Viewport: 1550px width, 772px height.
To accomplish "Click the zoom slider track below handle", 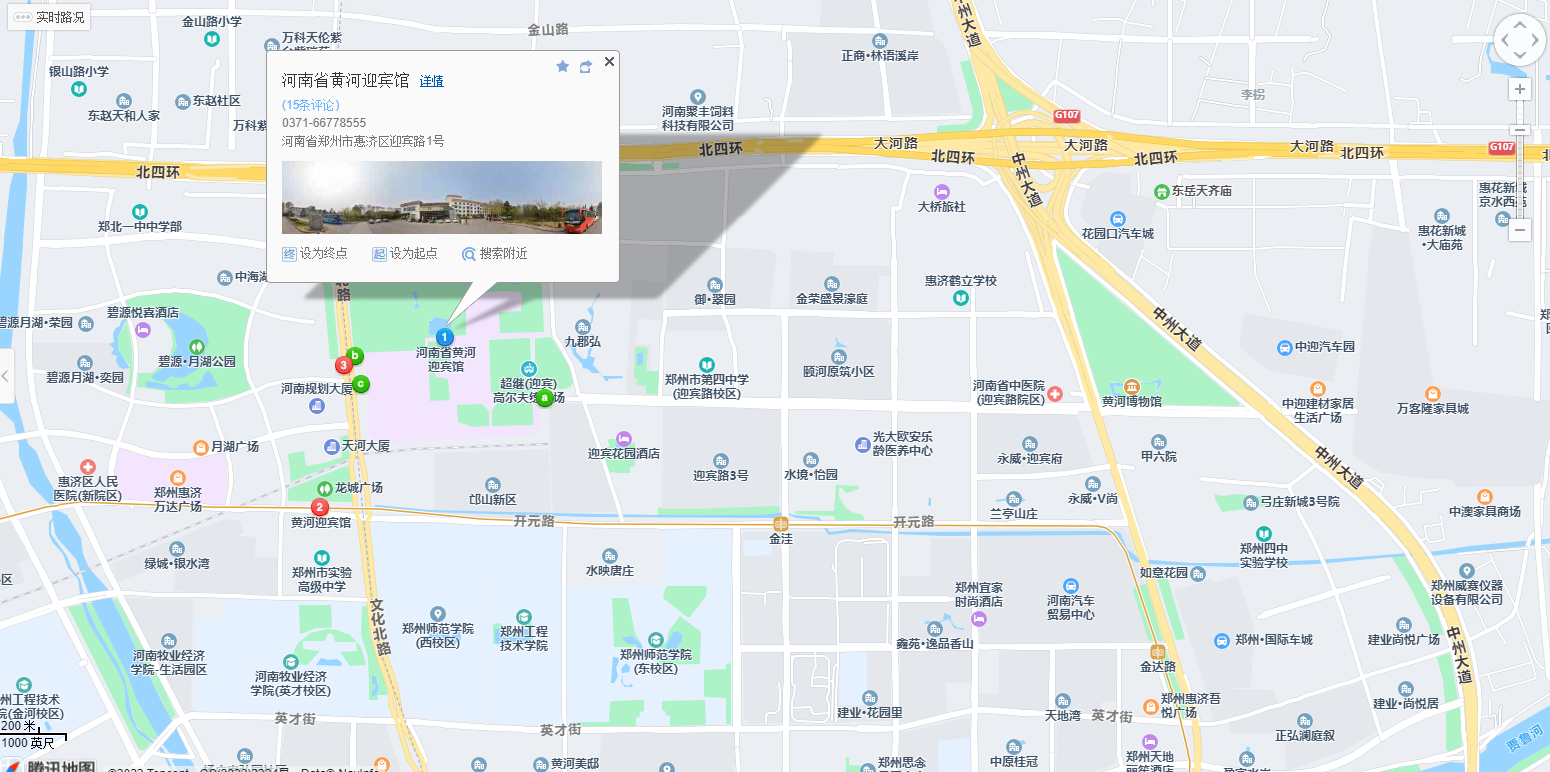I will pos(1520,176).
